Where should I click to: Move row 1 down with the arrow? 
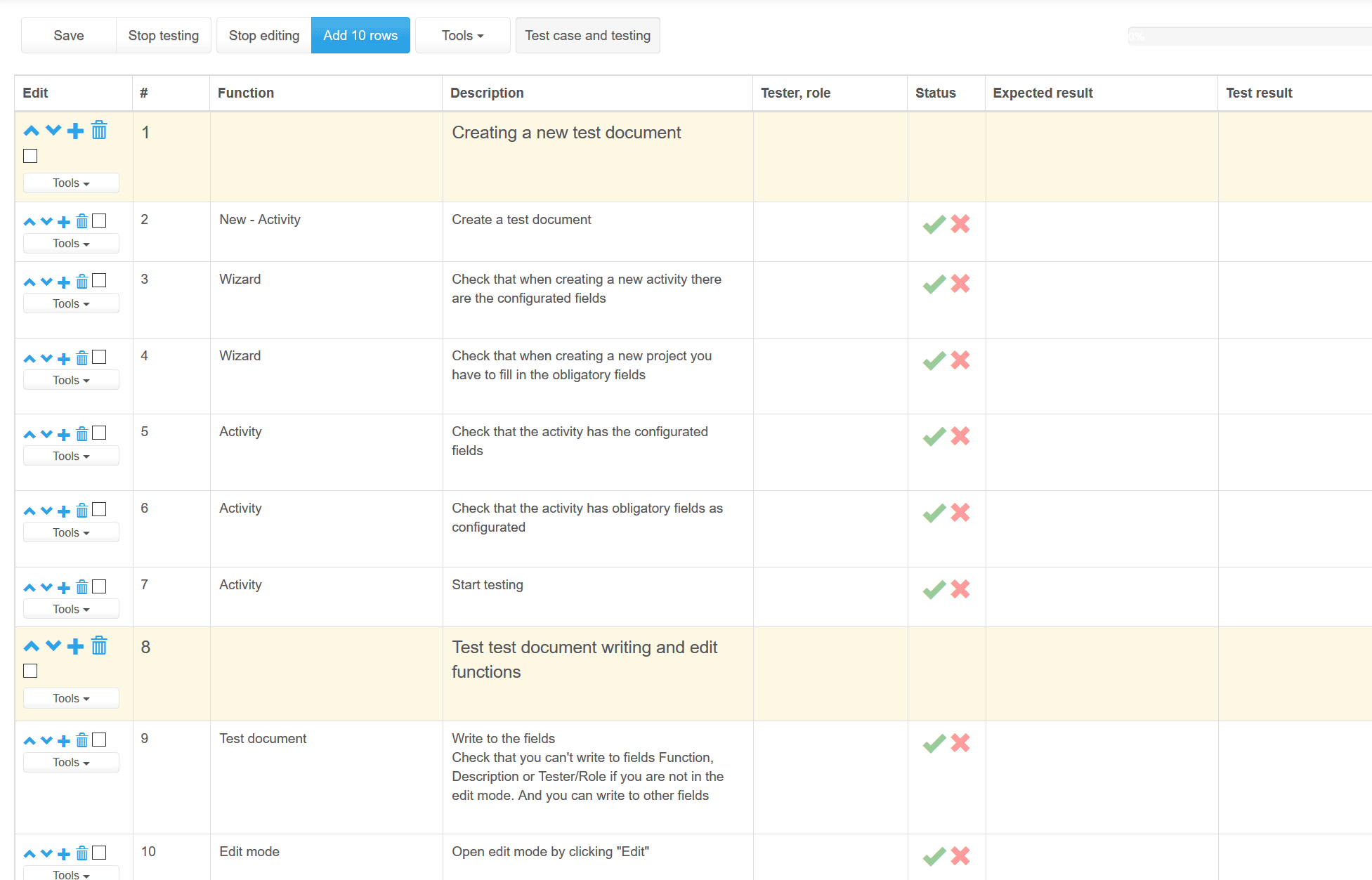point(53,131)
